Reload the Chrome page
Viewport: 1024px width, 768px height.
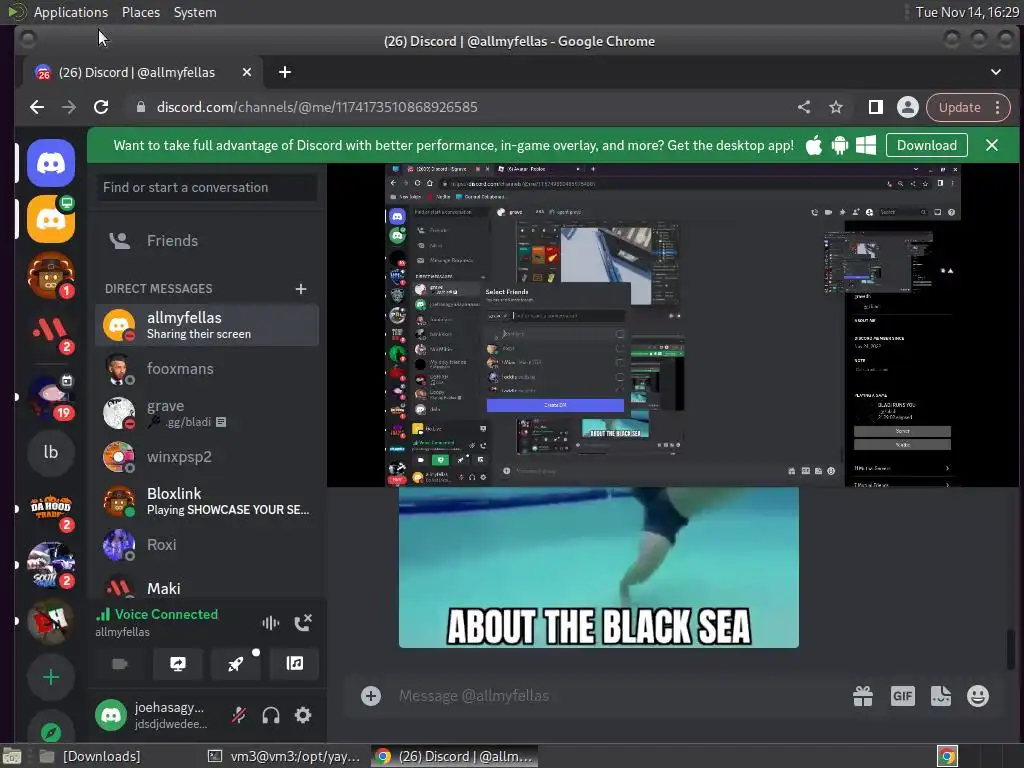(101, 107)
